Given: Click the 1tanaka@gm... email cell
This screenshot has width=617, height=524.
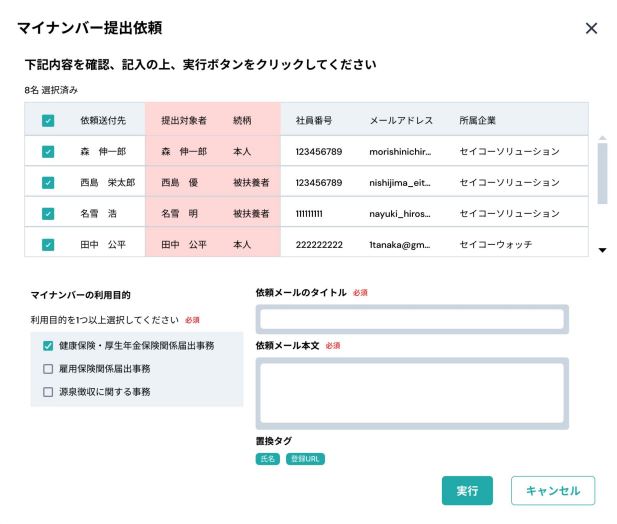Looking at the screenshot, I should 400,245.
